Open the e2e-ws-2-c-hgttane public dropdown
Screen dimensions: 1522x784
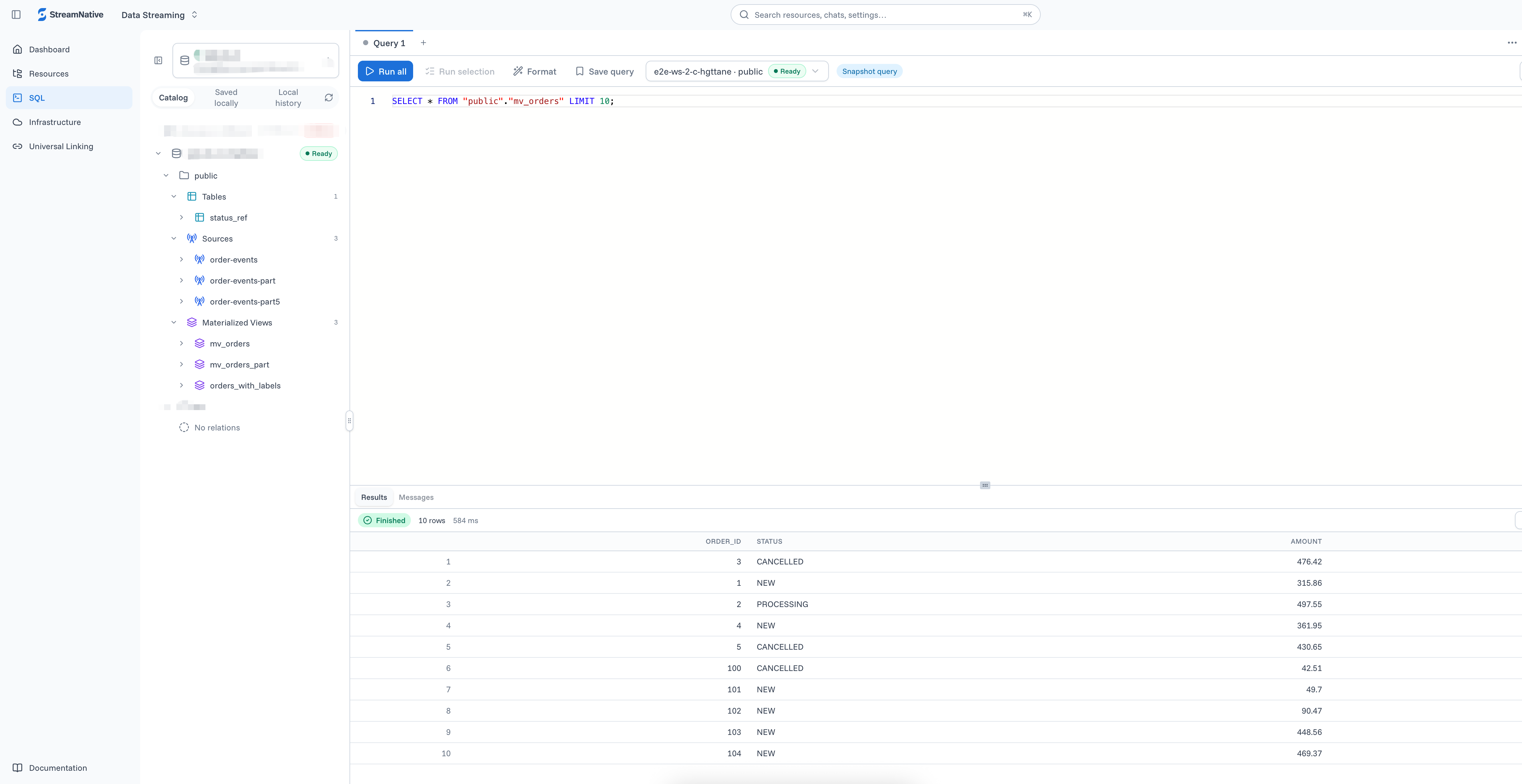737,71
